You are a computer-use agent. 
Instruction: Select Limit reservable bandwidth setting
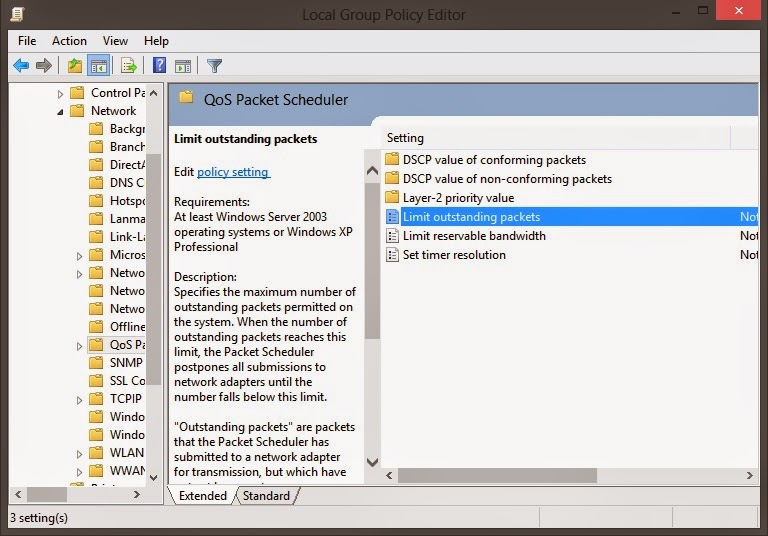[x=474, y=236]
